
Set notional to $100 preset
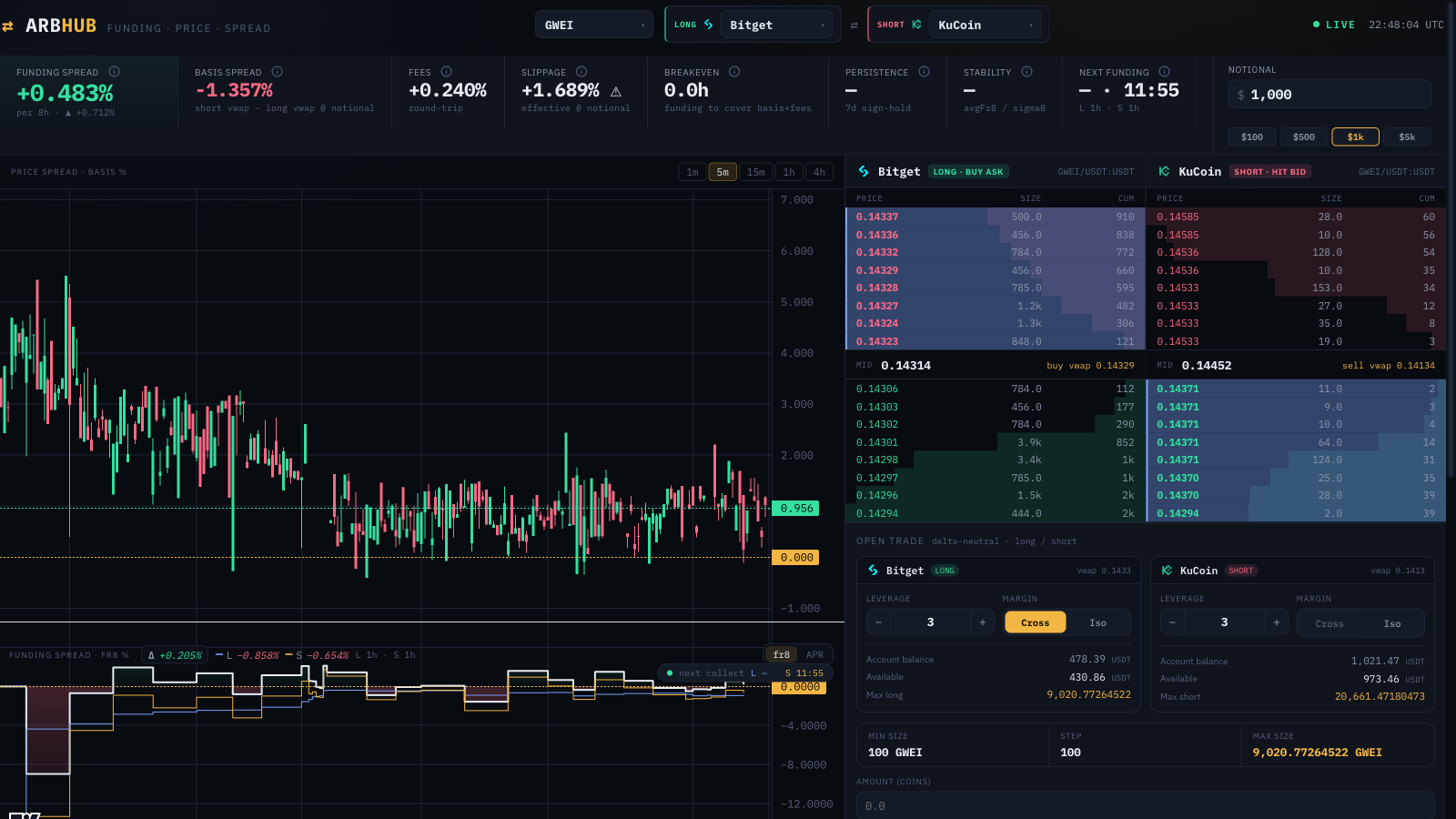[x=1252, y=136]
